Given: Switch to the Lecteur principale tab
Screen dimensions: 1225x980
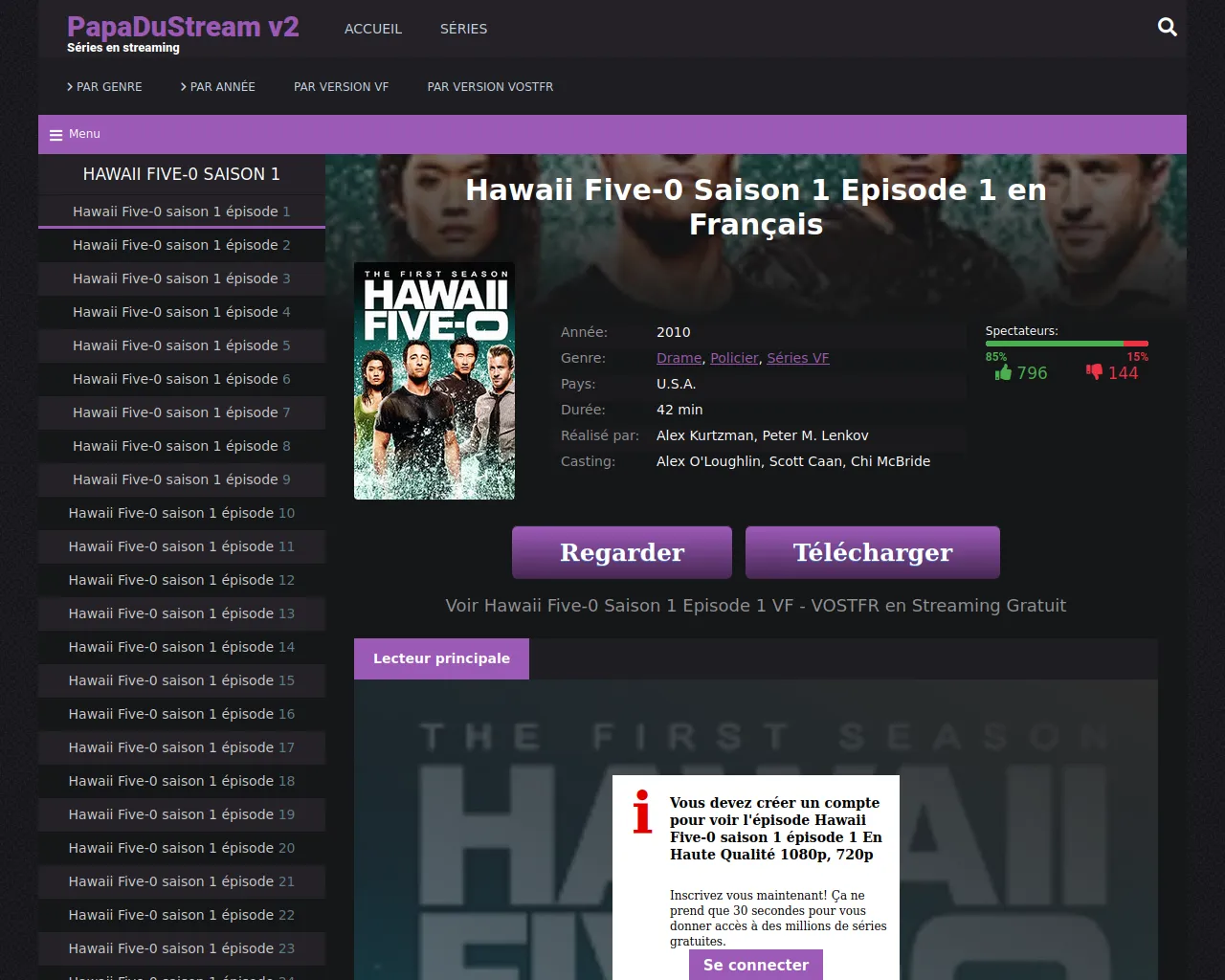Looking at the screenshot, I should (x=441, y=658).
